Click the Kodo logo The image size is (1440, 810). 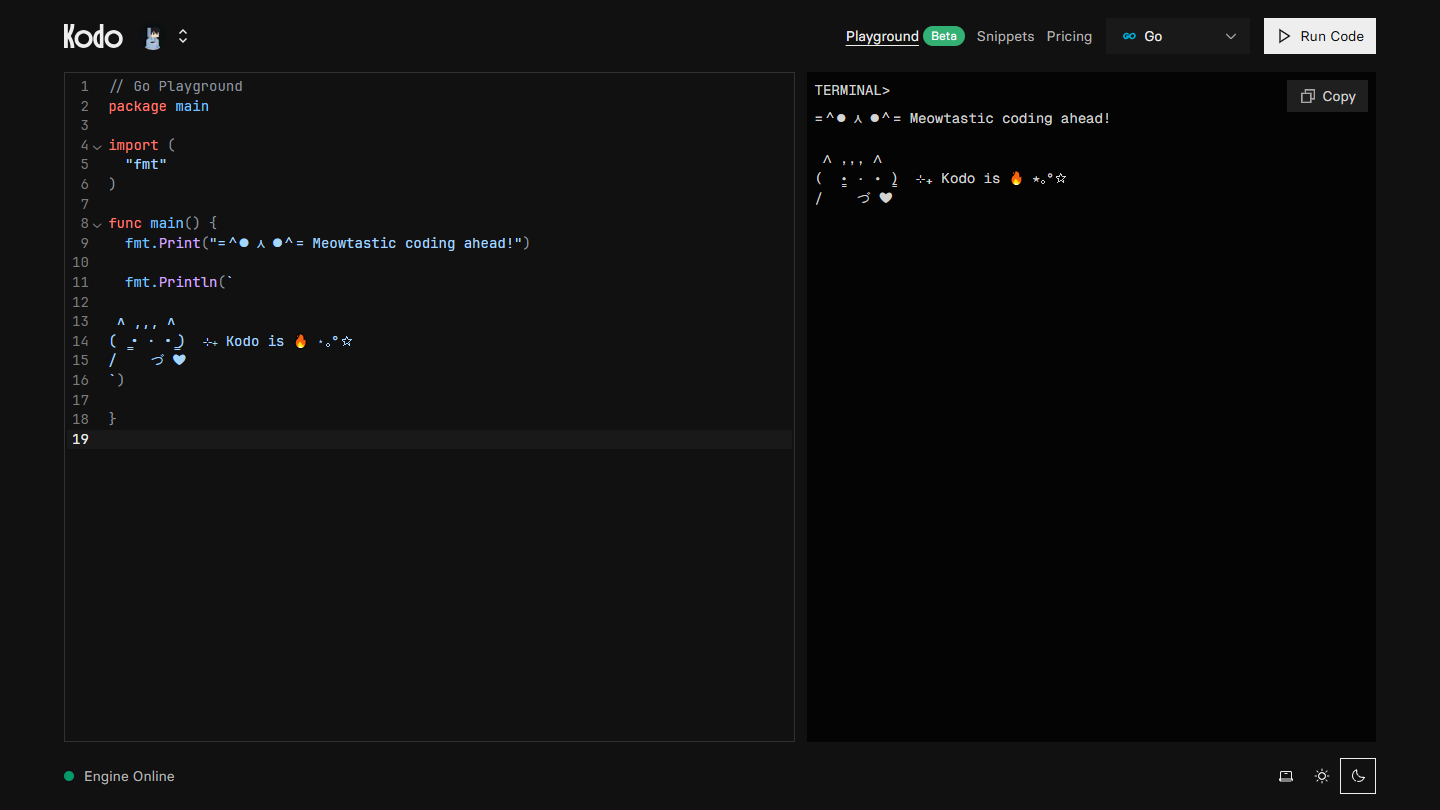(93, 37)
